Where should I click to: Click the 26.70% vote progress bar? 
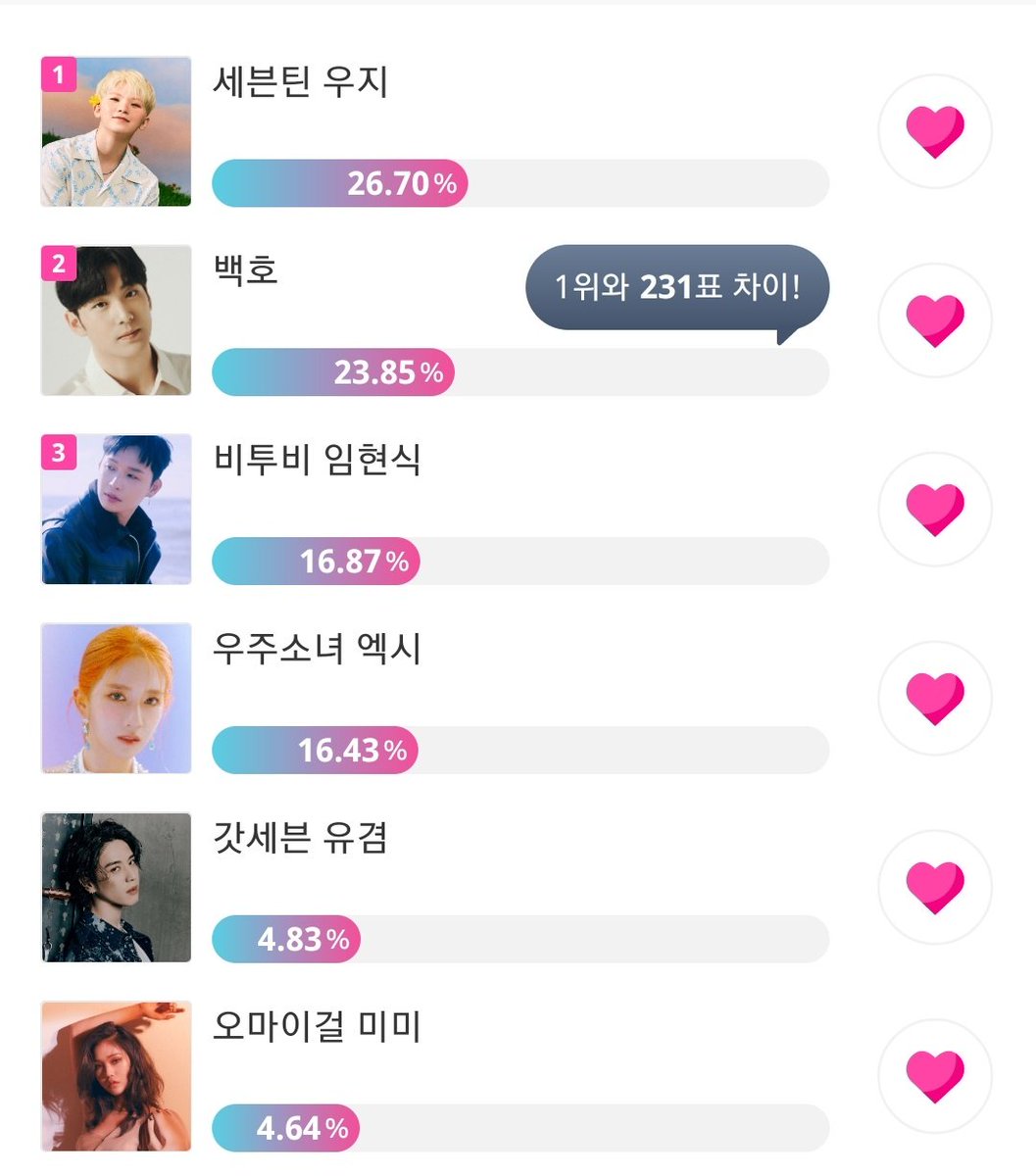(520, 183)
